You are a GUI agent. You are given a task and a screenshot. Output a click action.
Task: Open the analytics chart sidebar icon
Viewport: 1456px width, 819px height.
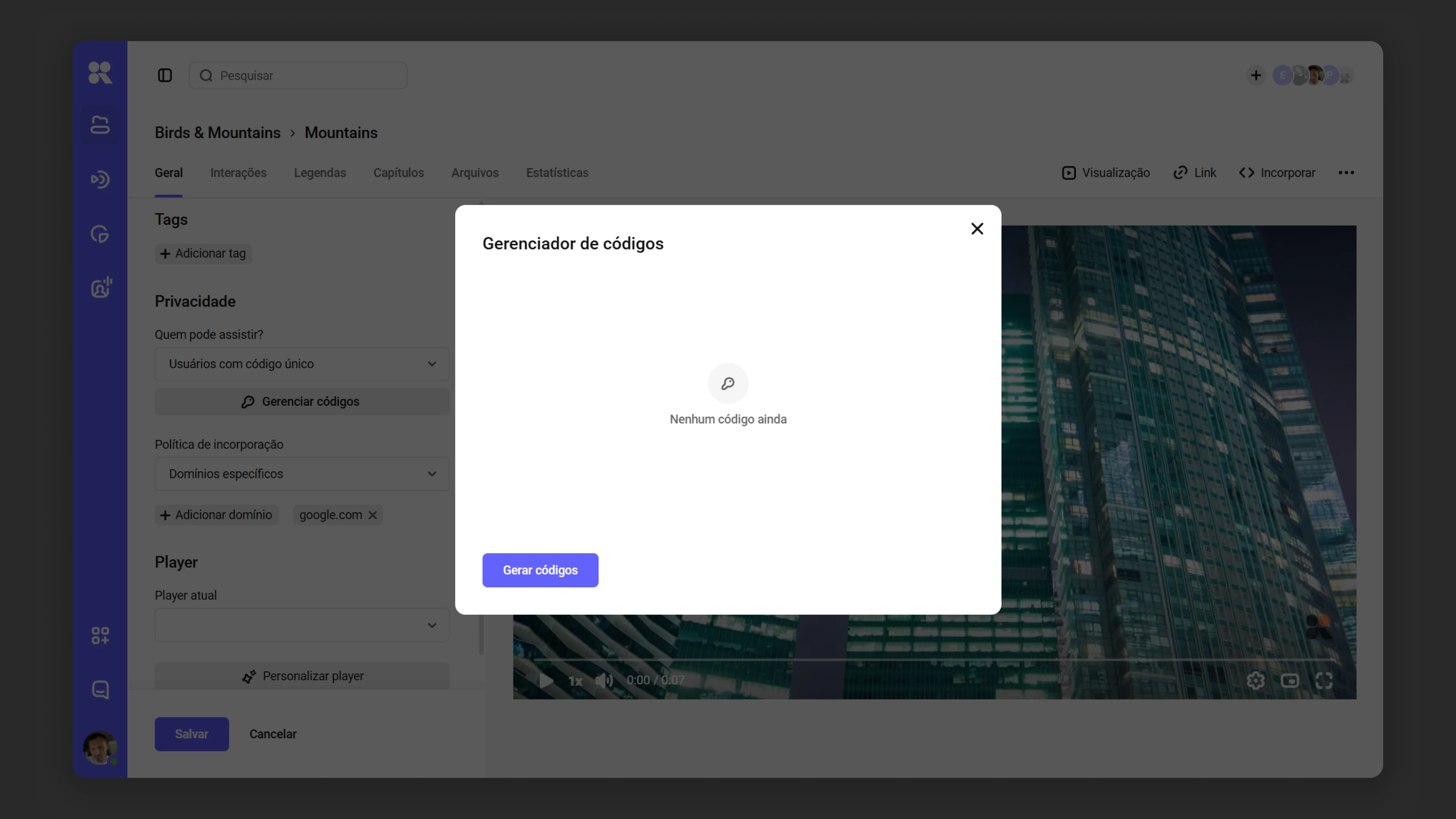(100, 234)
